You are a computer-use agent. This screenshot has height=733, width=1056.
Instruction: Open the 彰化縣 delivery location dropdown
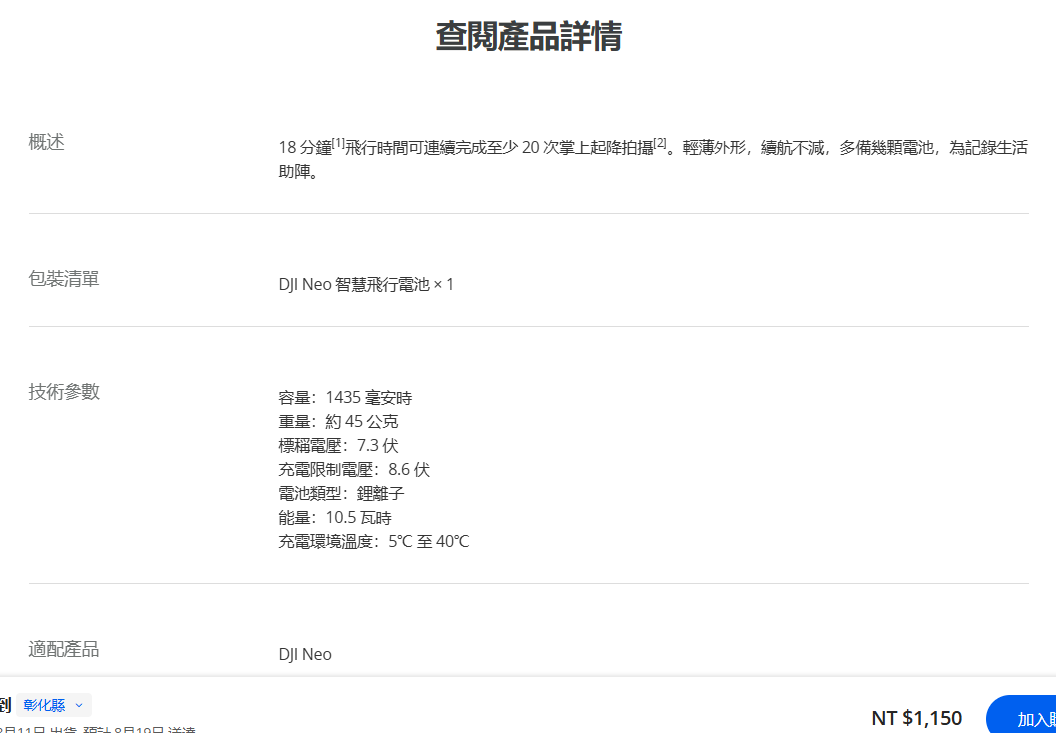click(54, 705)
